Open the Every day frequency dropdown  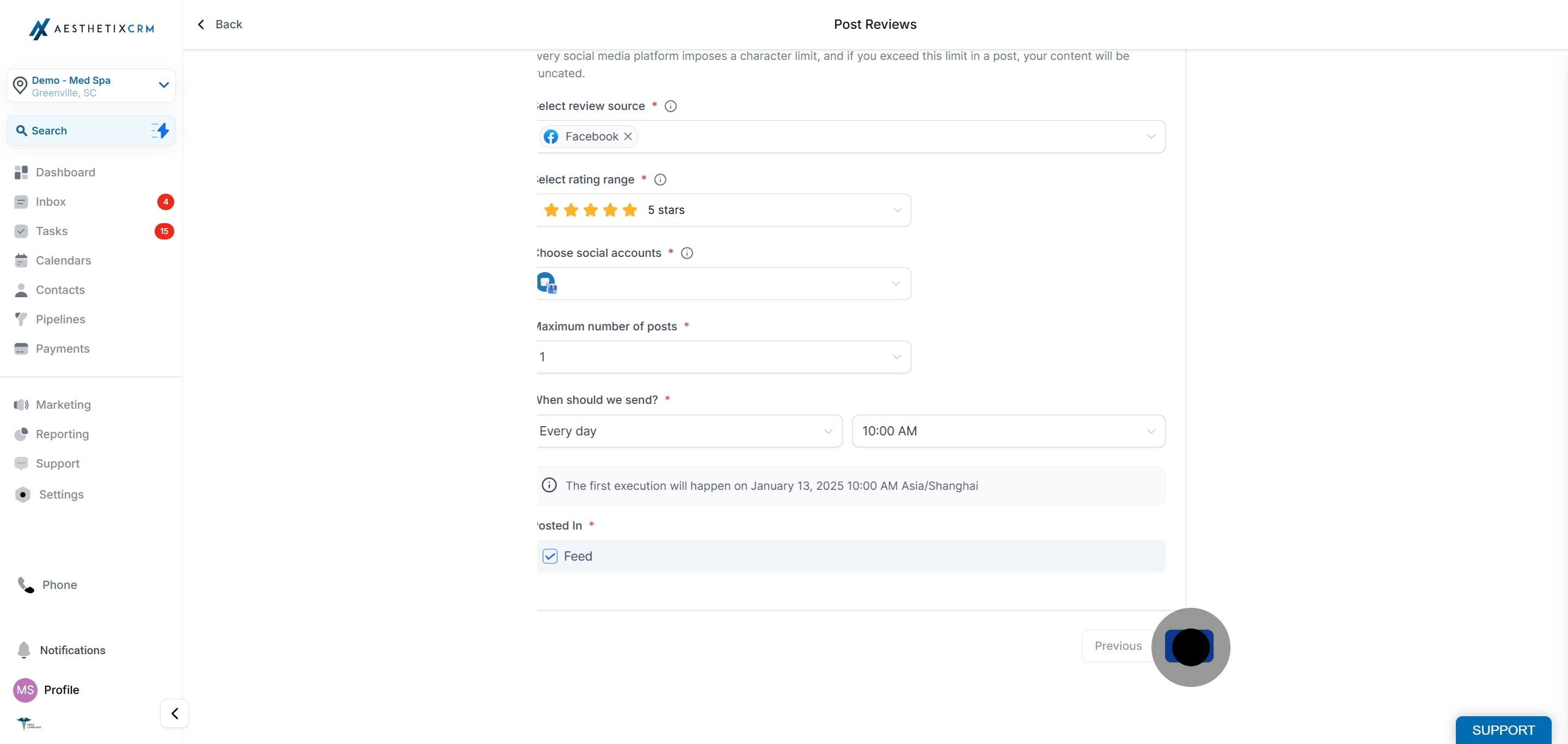pos(689,431)
